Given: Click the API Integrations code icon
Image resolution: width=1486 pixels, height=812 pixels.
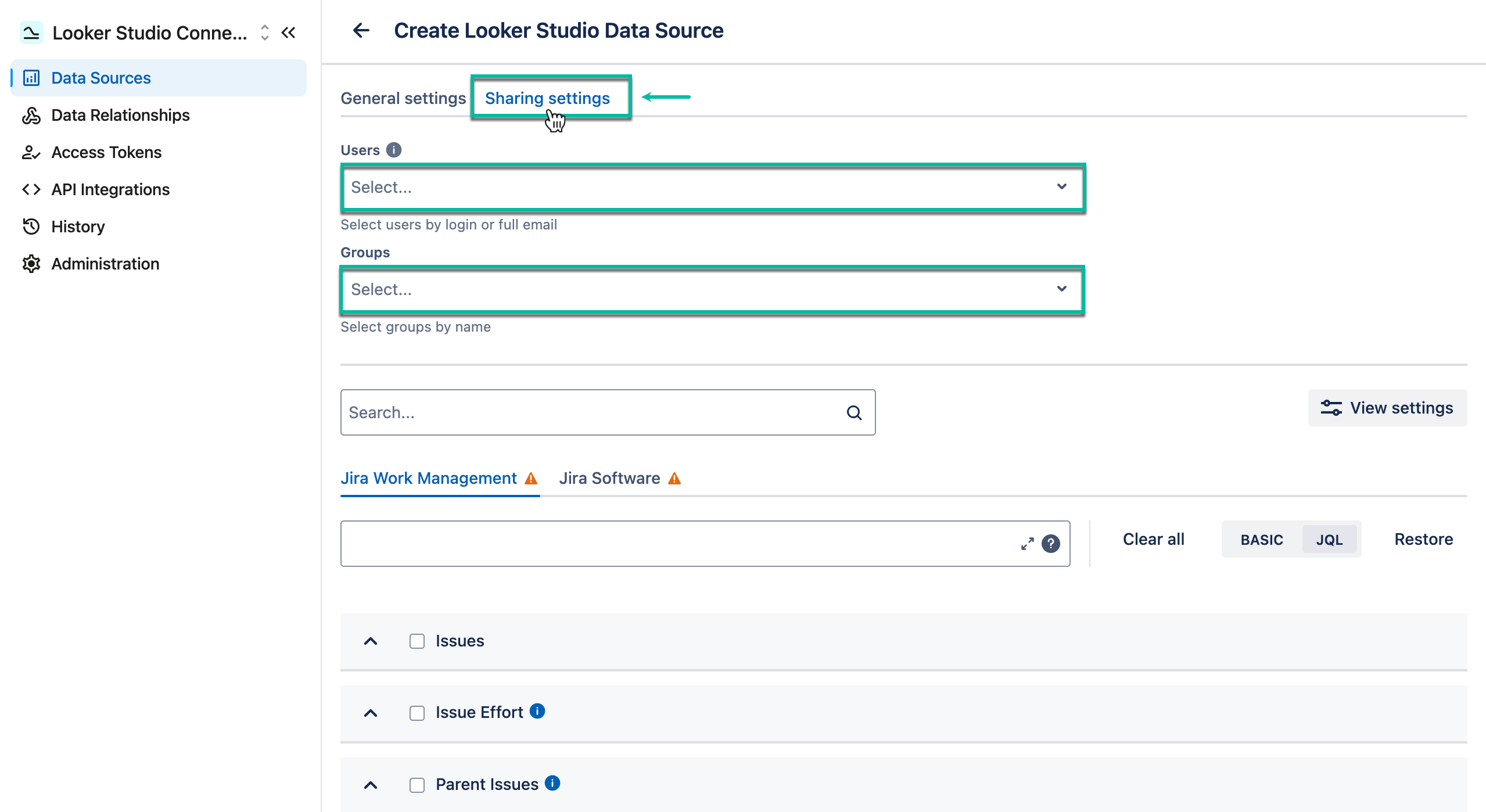Looking at the screenshot, I should point(32,189).
